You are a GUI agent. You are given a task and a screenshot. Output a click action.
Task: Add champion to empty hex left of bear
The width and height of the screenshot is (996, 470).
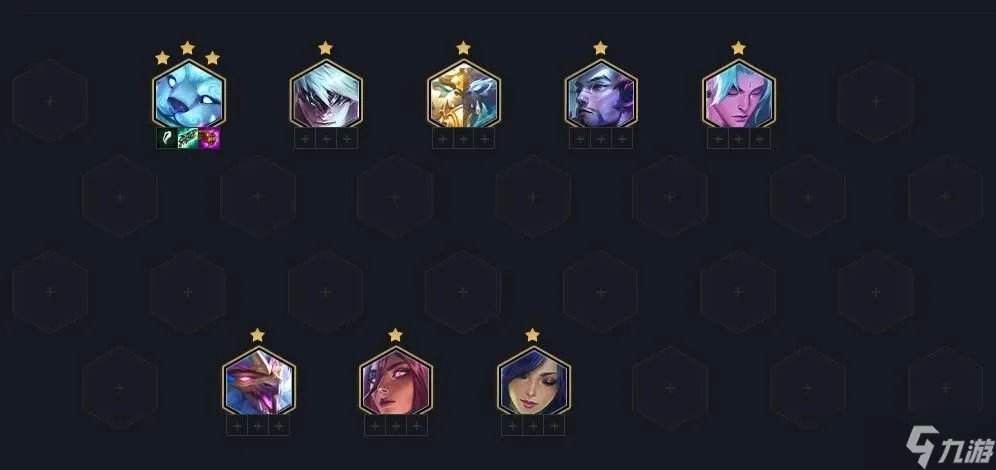tap(50, 101)
